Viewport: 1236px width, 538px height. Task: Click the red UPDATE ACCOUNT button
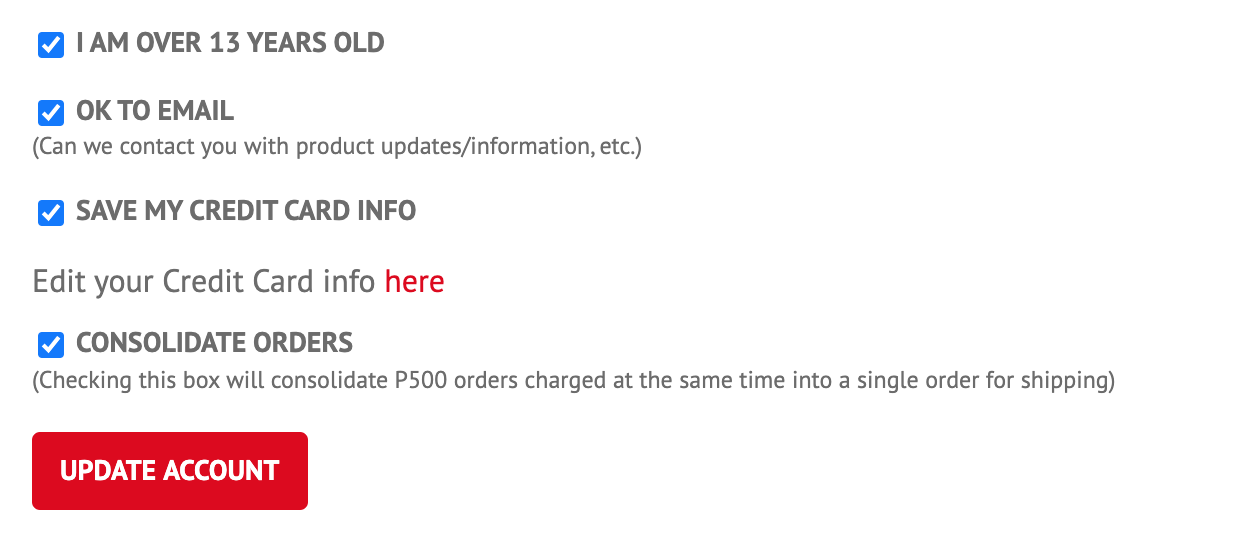(x=170, y=471)
